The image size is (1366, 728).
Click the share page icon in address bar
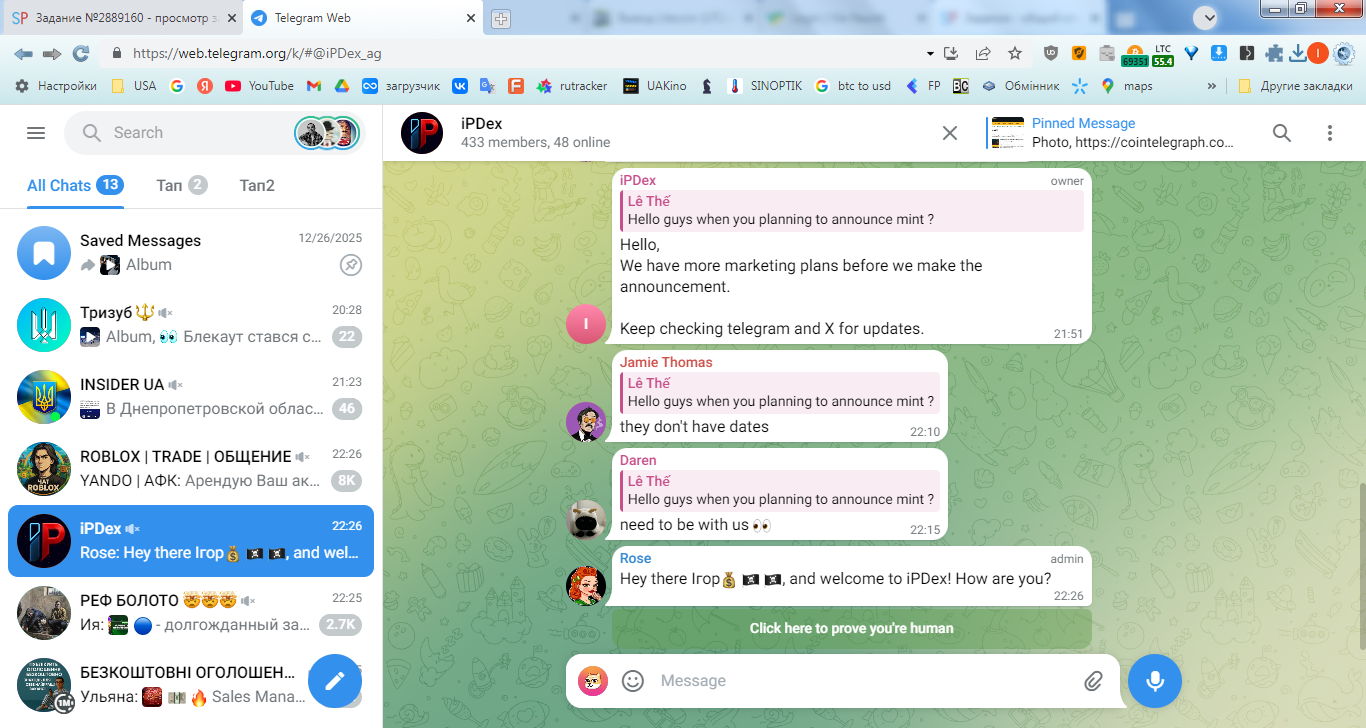pyautogui.click(x=983, y=54)
